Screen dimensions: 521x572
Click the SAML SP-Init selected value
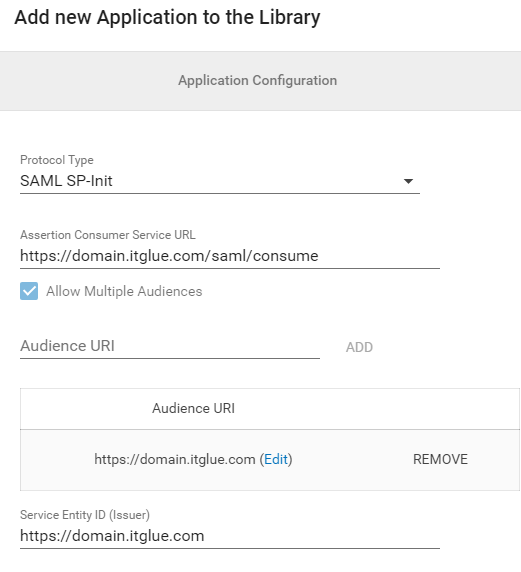coord(66,181)
